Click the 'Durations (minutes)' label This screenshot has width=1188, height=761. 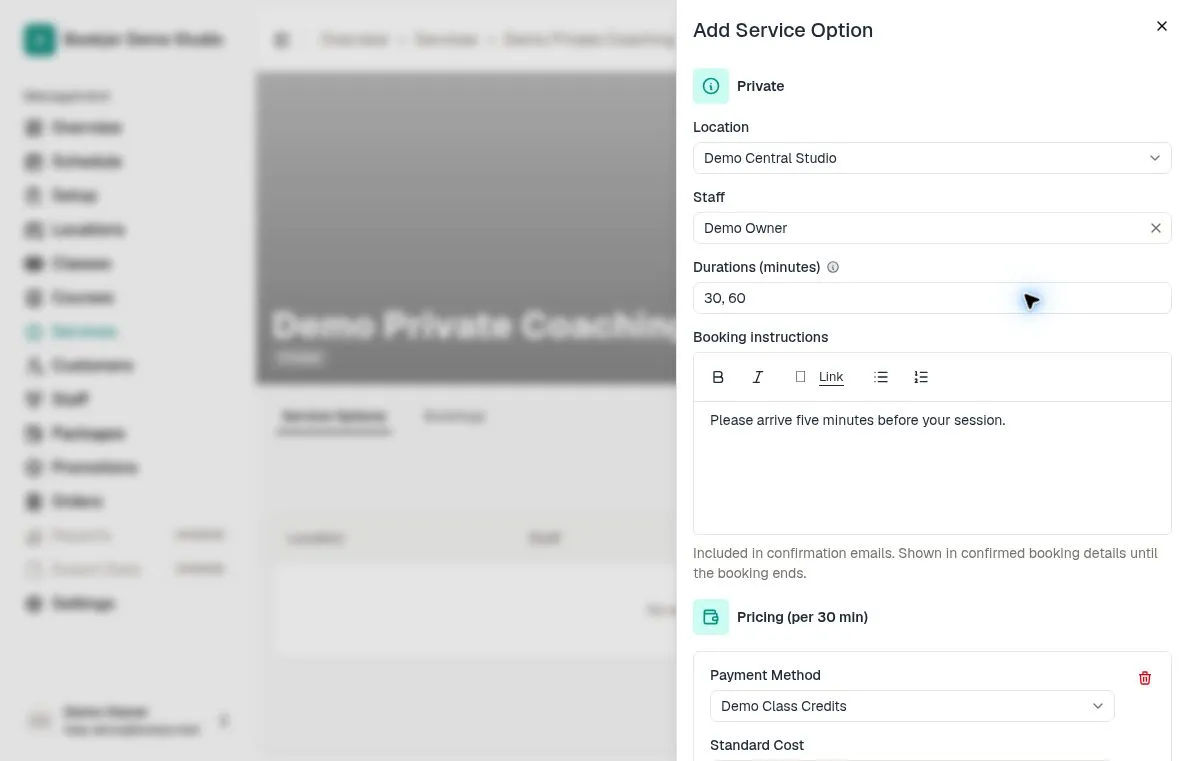(x=756, y=267)
